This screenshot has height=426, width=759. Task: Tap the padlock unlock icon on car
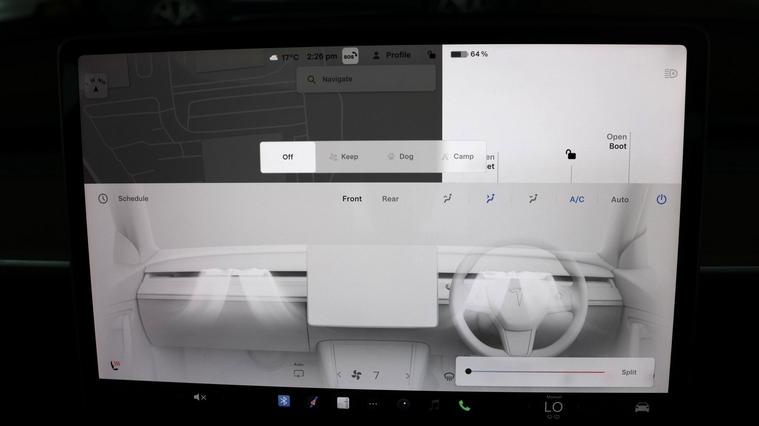point(570,154)
